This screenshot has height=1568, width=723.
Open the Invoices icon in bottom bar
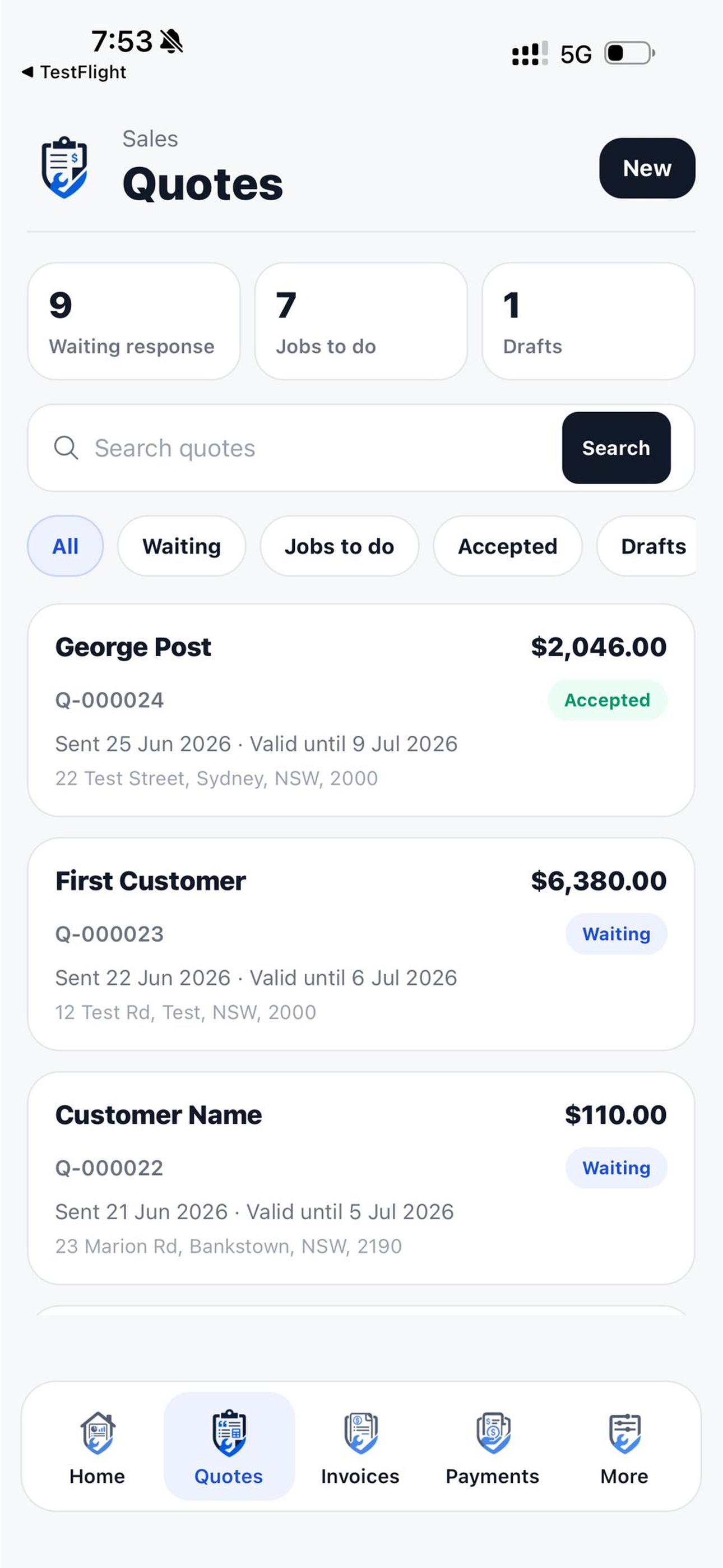pos(360,1432)
